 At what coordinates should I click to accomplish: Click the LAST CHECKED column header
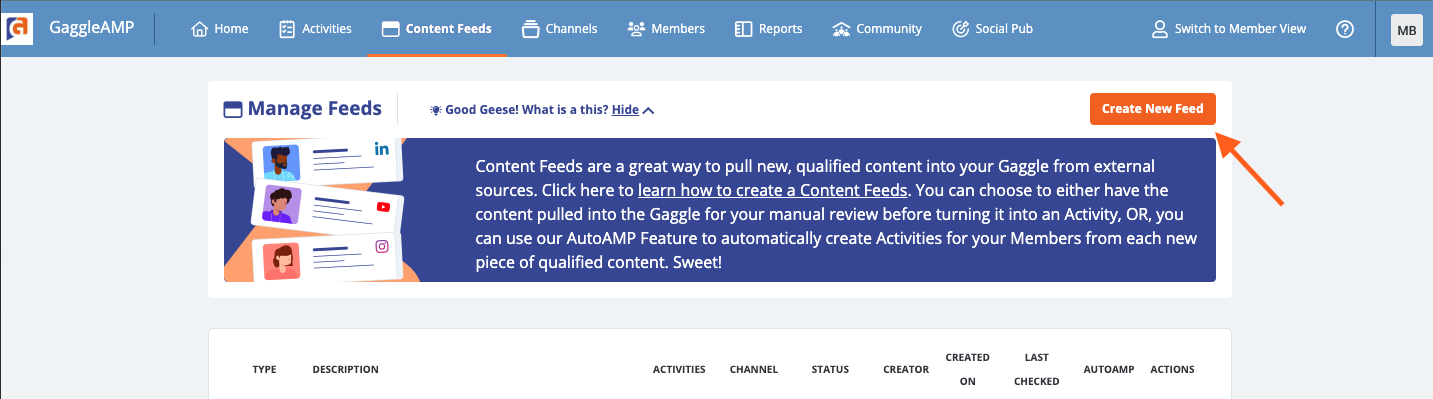click(x=1036, y=369)
